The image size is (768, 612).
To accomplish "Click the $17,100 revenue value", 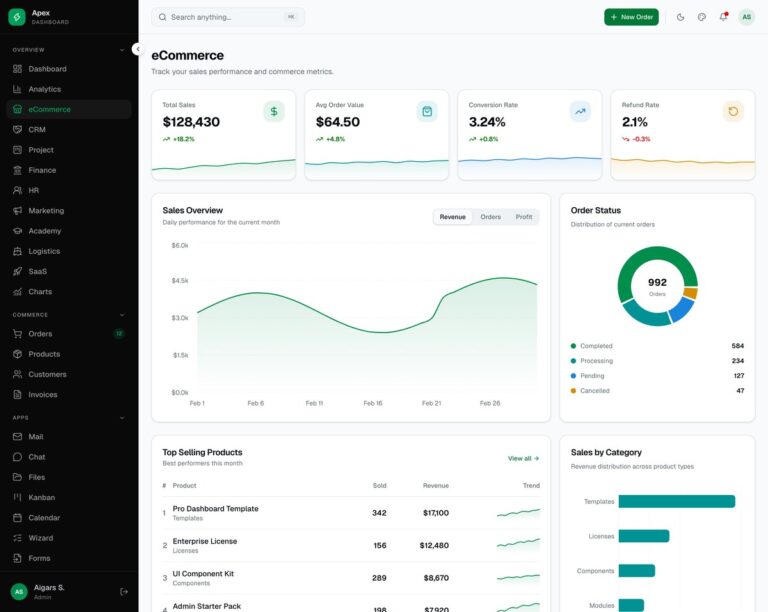I will pyautogui.click(x=436, y=513).
